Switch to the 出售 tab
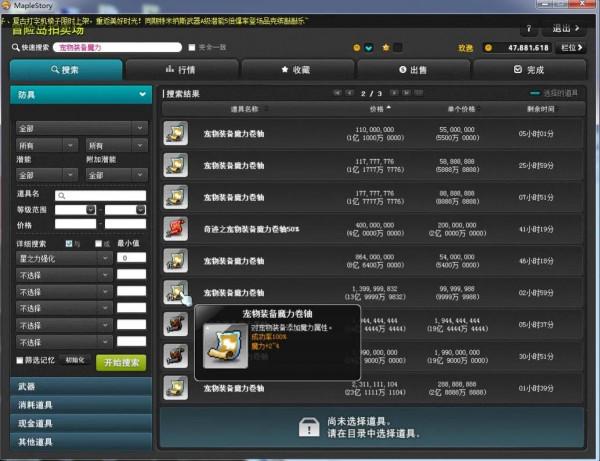This screenshot has width=600, height=461. click(x=413, y=70)
